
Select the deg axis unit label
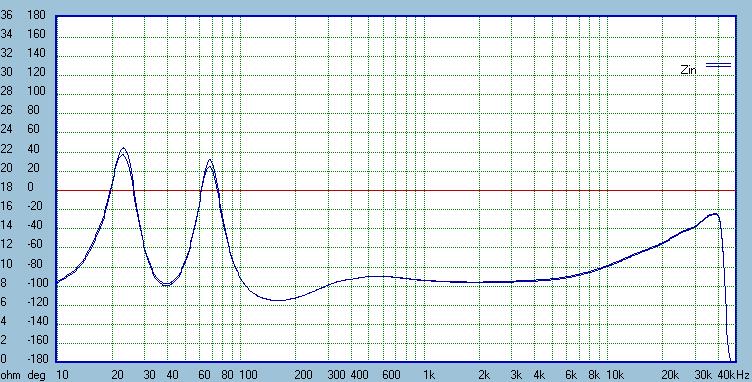click(36, 375)
